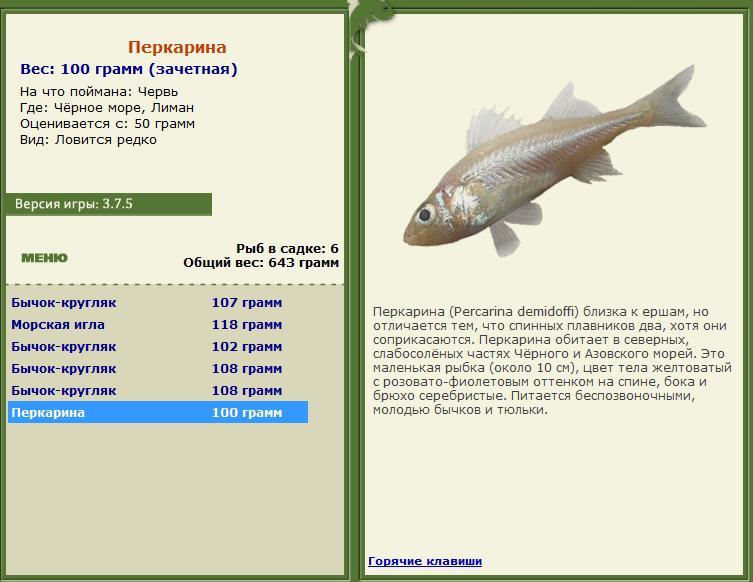
Task: Open the МЕНЮ button
Action: click(x=45, y=258)
